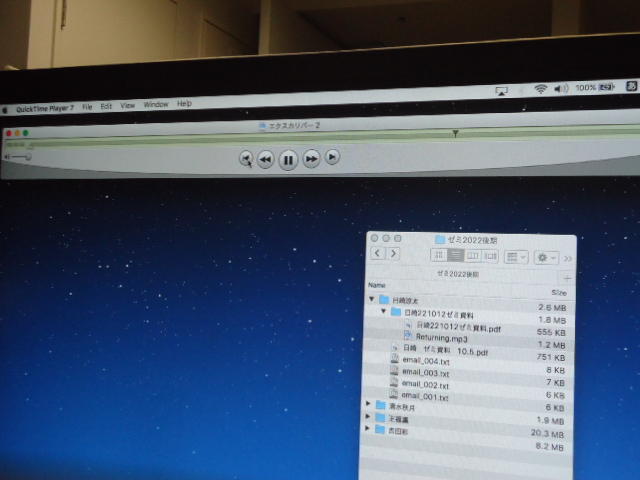Click the playhead marker on the QuickTime timeline
The height and width of the screenshot is (480, 640).
pos(456,133)
